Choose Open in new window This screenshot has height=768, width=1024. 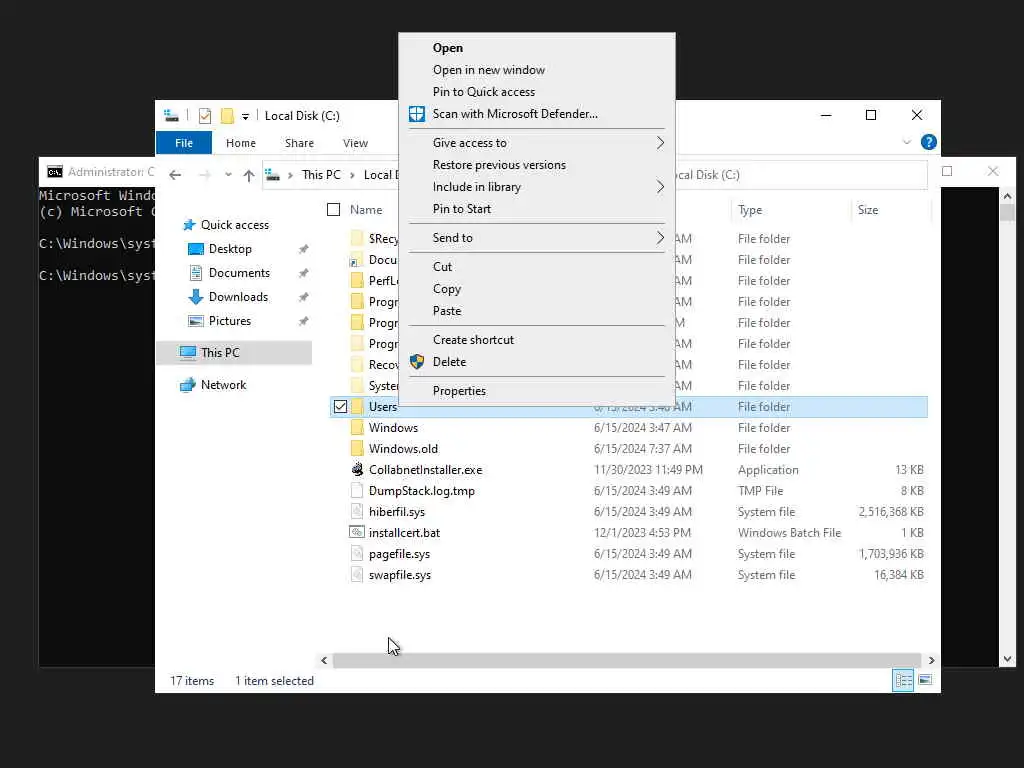coord(488,70)
